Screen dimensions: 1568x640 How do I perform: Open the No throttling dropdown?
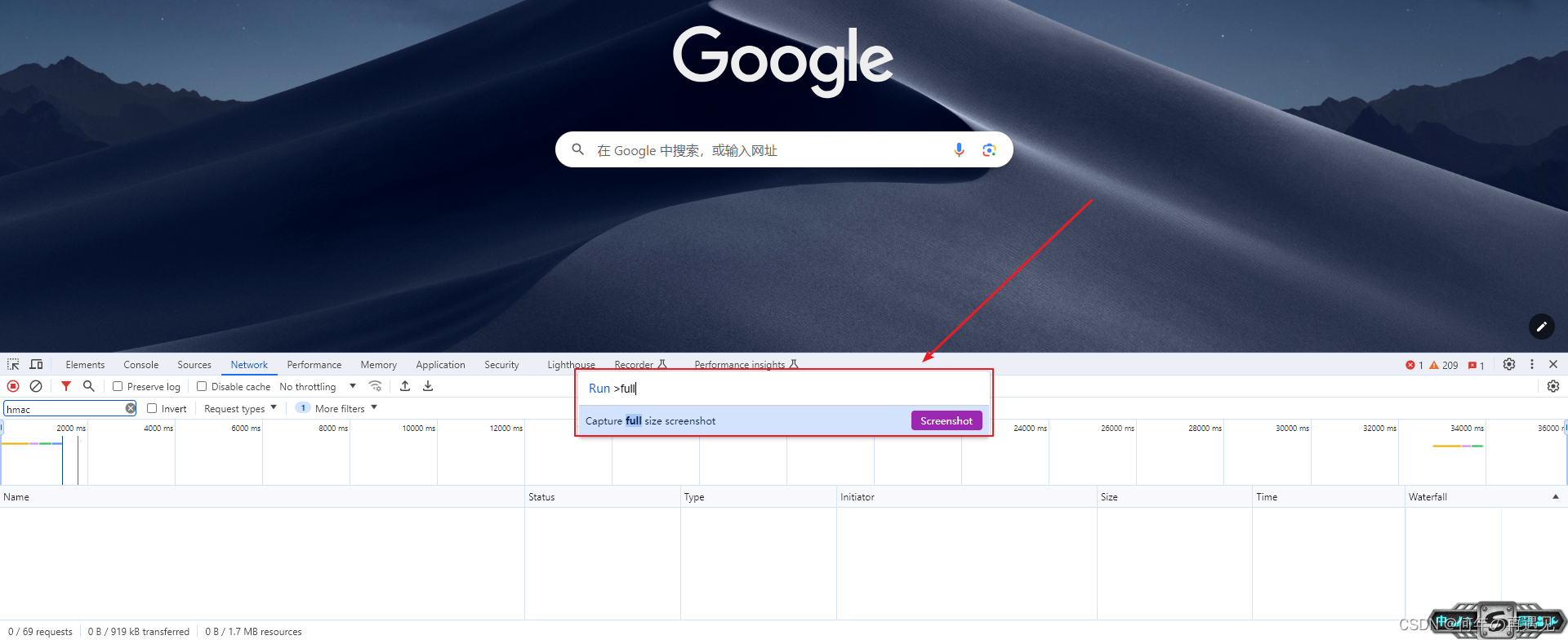click(318, 386)
